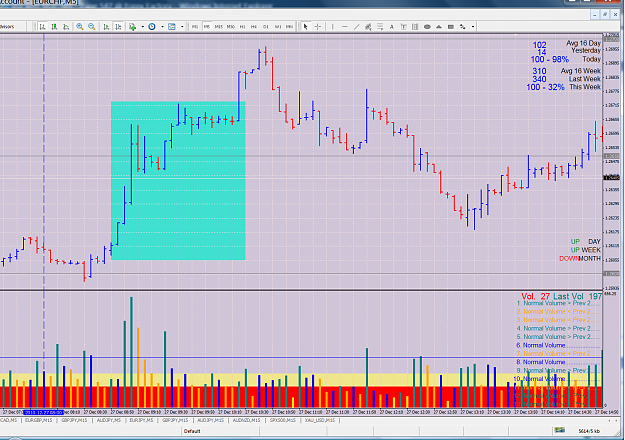Click the Last Week label
Screen dimensions: 625x440
585,79
